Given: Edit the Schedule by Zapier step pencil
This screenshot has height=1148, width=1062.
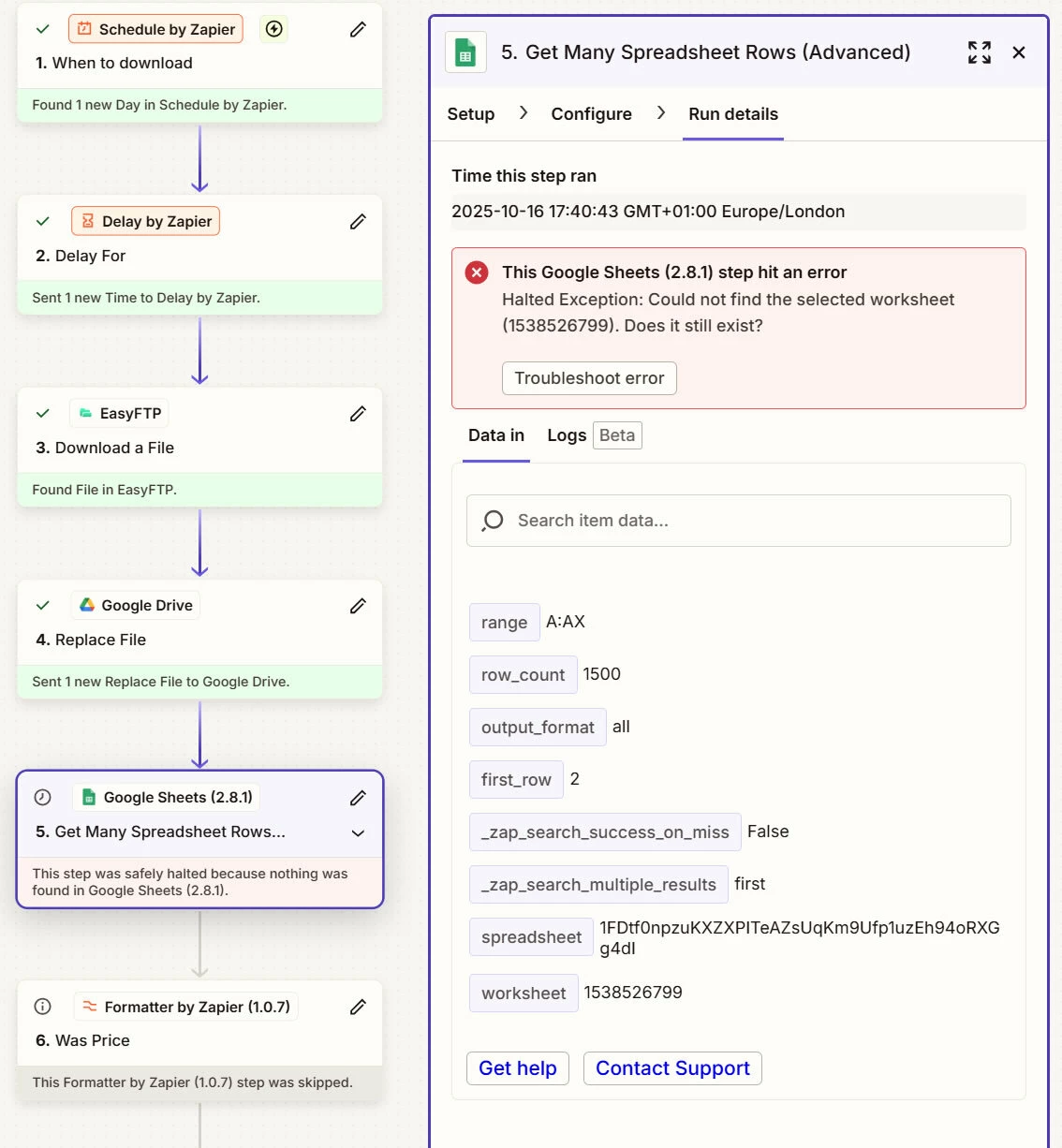Looking at the screenshot, I should (358, 30).
